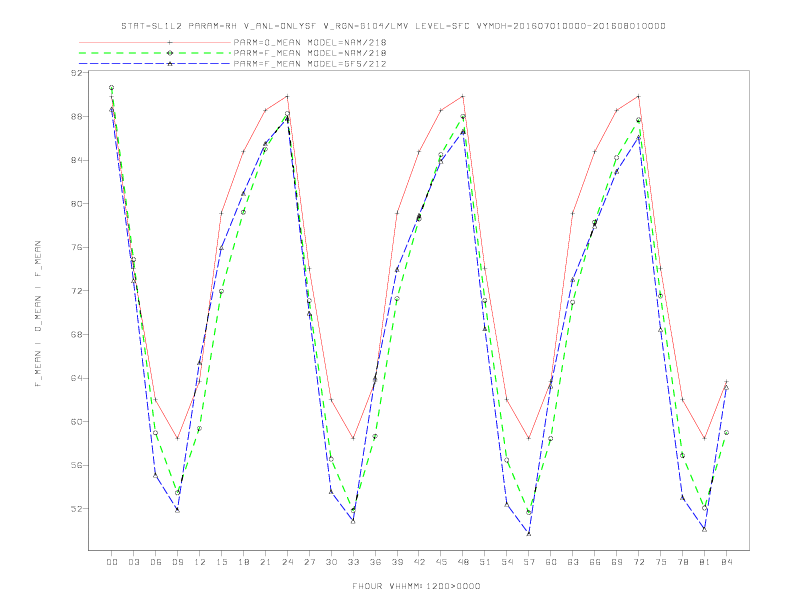Click x-axis forecast hour label 51

[x=485, y=562]
